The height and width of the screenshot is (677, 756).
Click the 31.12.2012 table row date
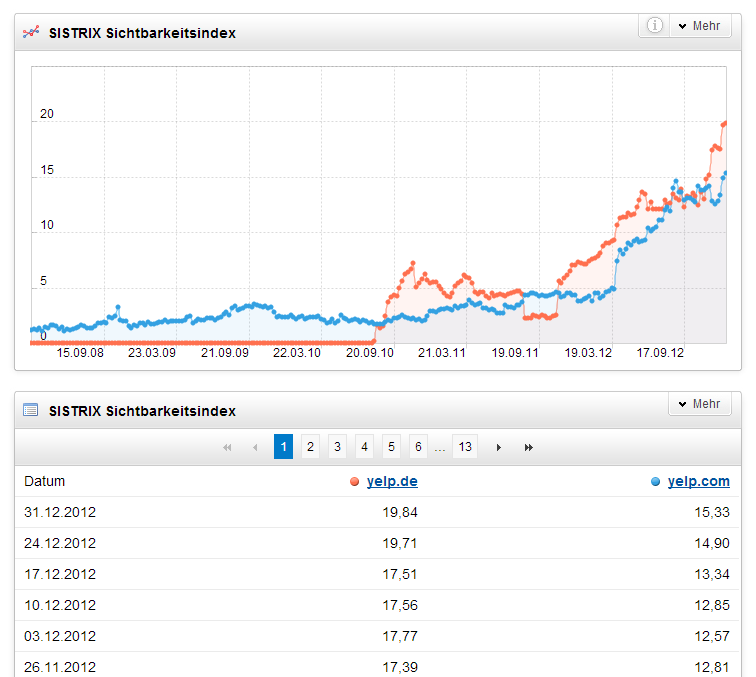tap(60, 513)
